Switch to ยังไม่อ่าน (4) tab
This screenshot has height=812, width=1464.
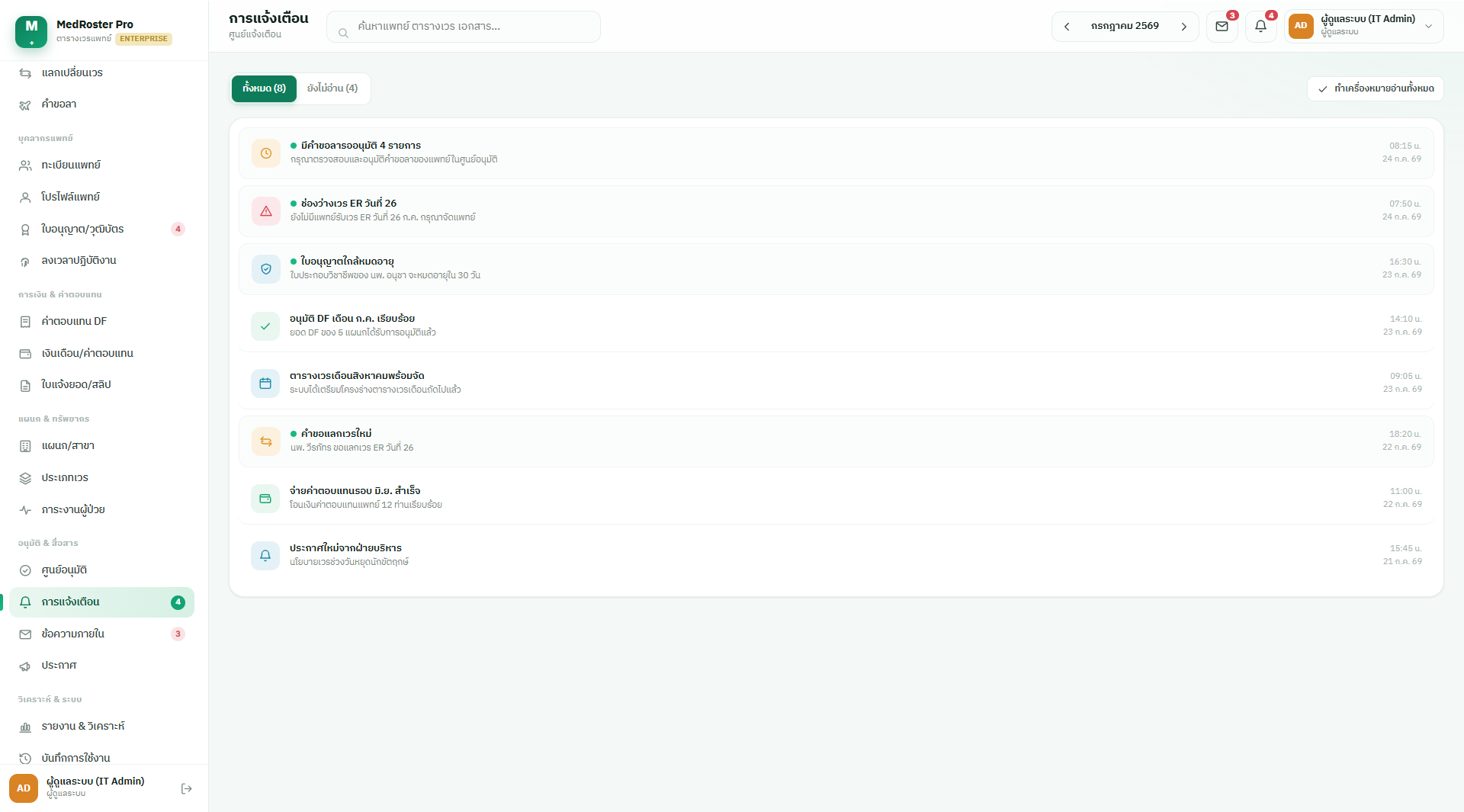coord(332,88)
